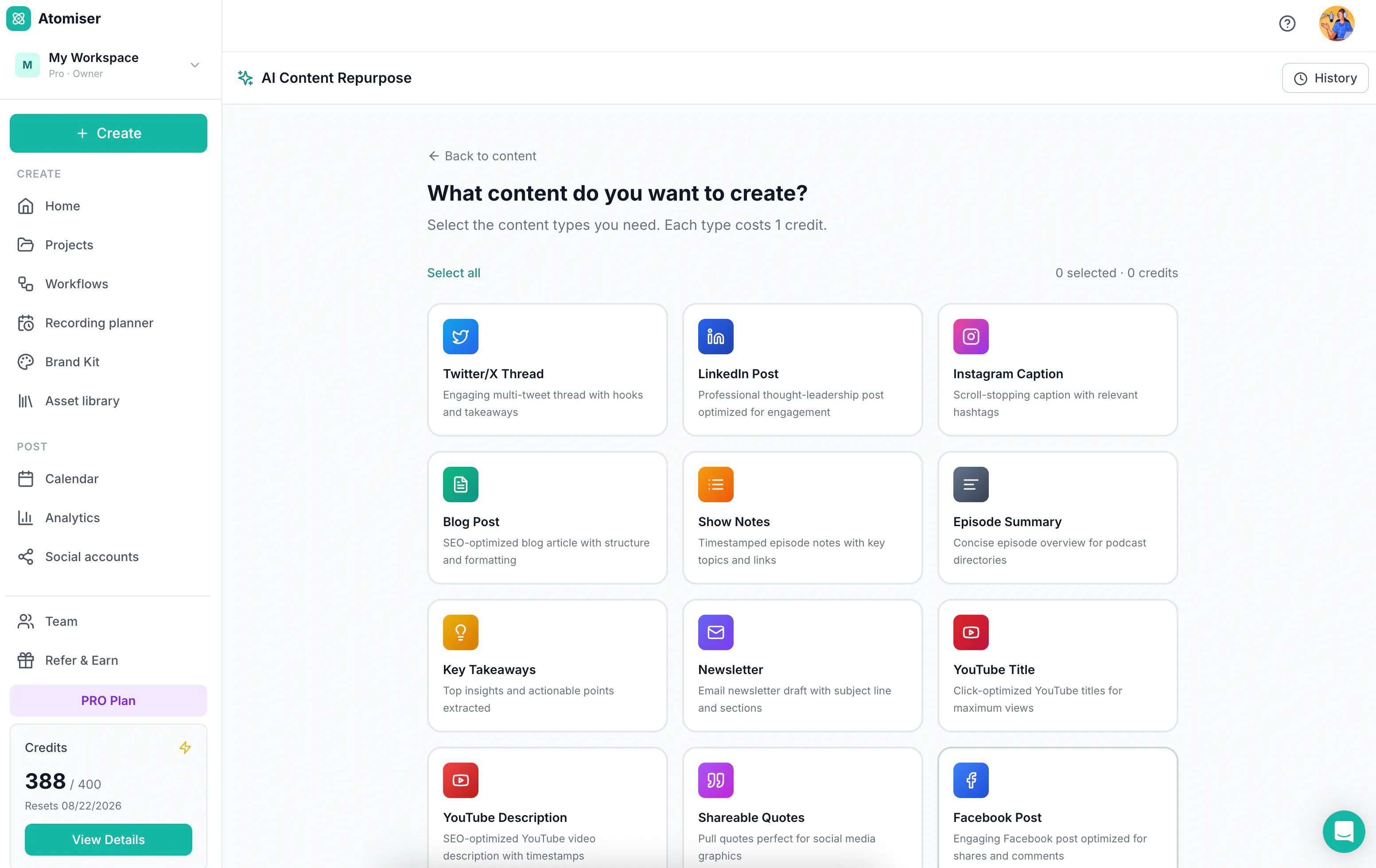Screen dimensions: 1376x868
Task: Click the Blog Post document icon
Action: (461, 484)
